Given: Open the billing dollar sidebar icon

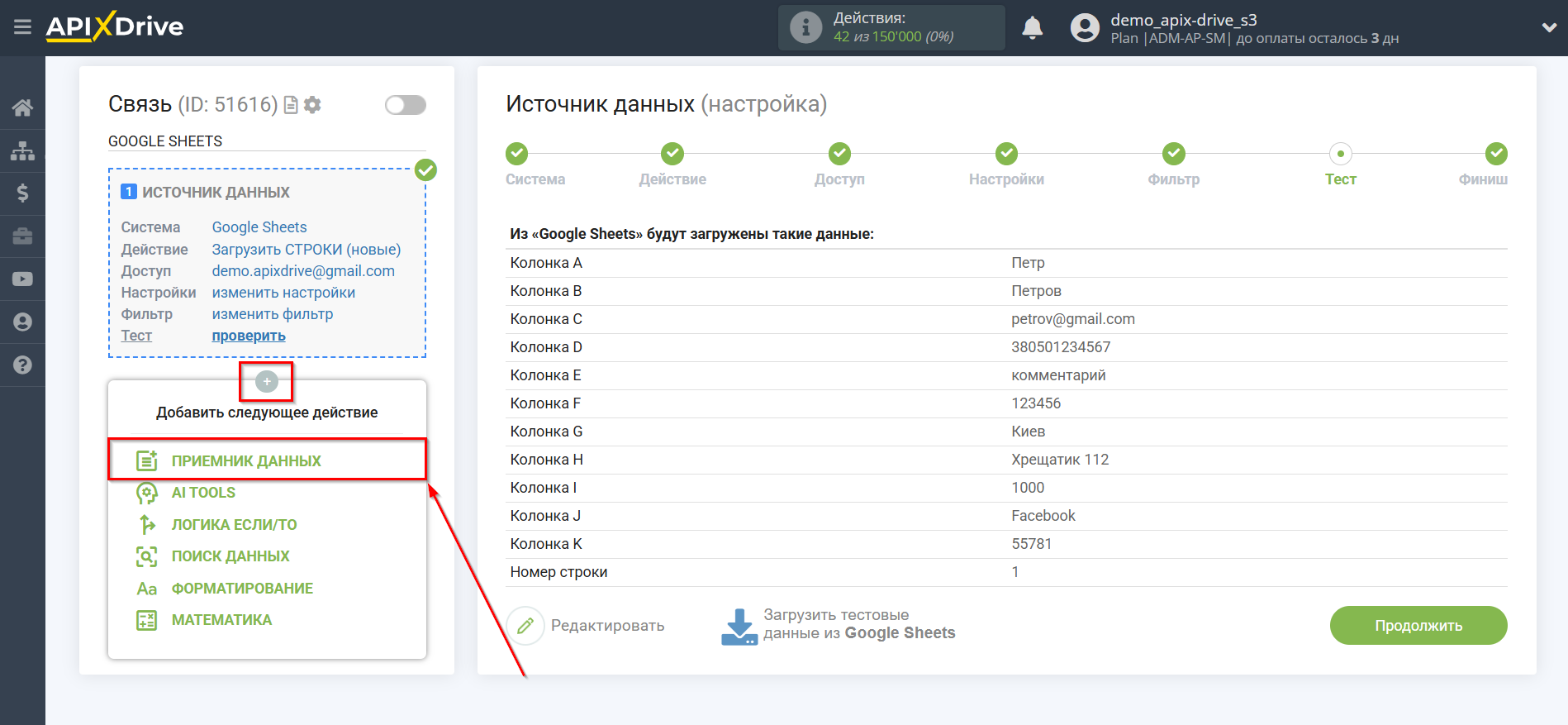Looking at the screenshot, I should (22, 193).
